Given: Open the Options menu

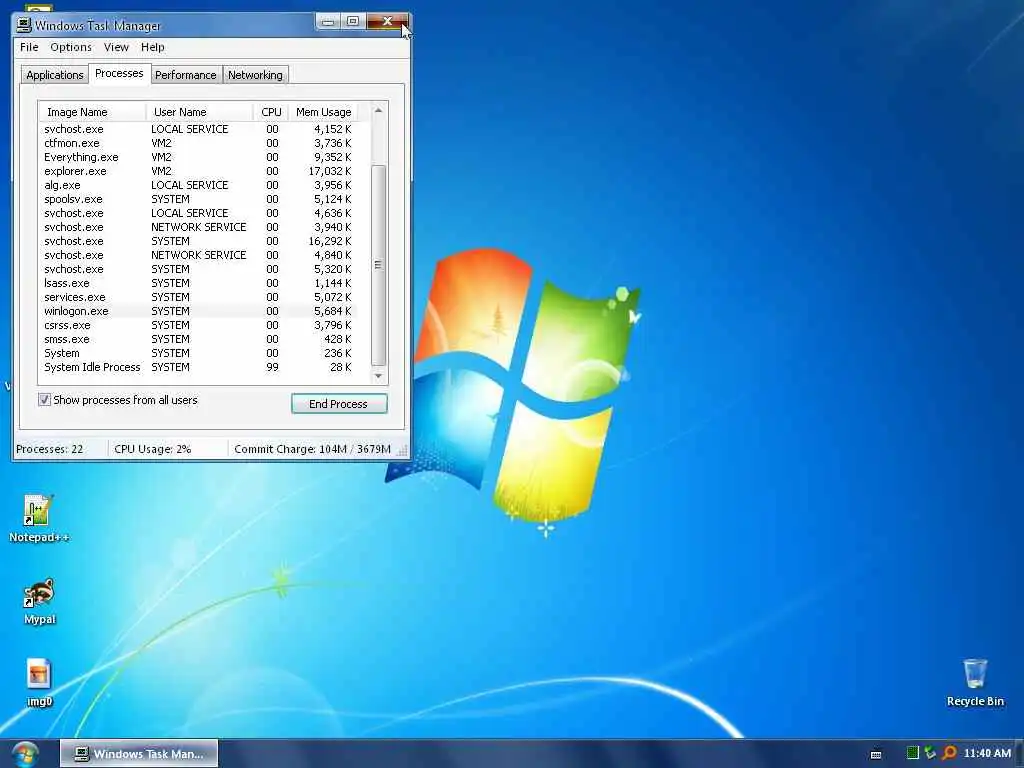Looking at the screenshot, I should coord(71,47).
